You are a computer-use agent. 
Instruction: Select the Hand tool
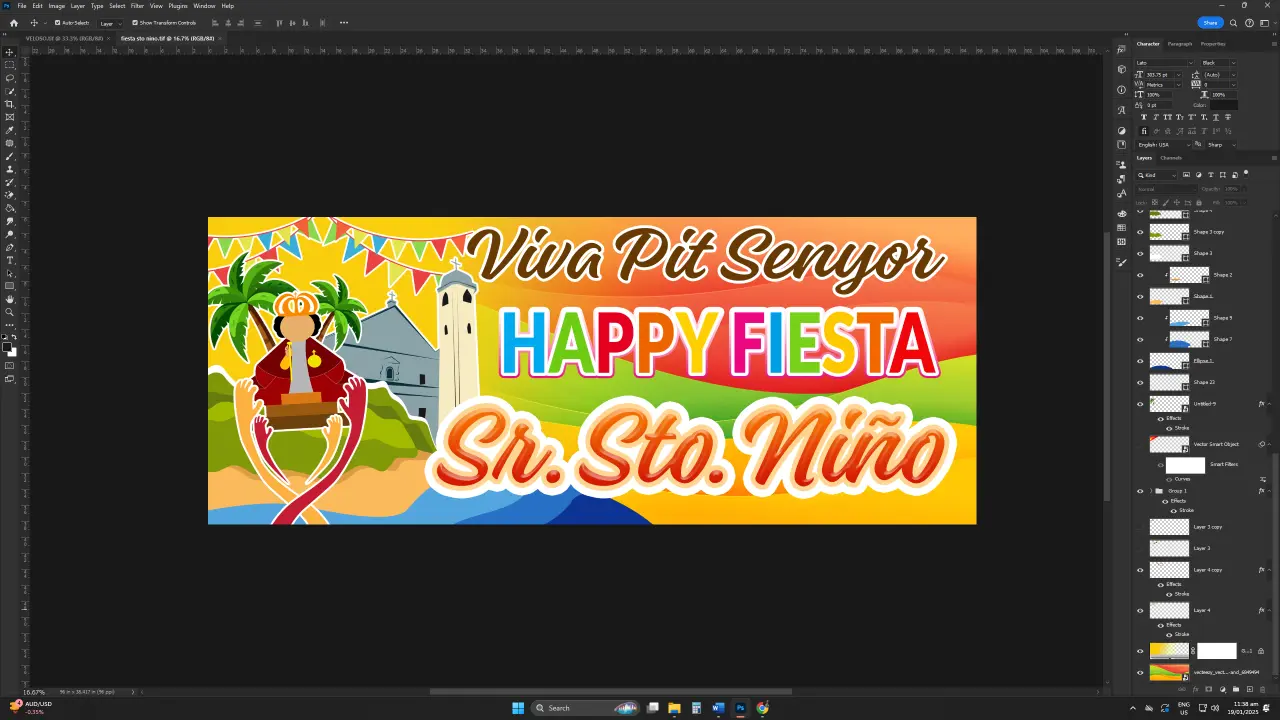tap(10, 299)
